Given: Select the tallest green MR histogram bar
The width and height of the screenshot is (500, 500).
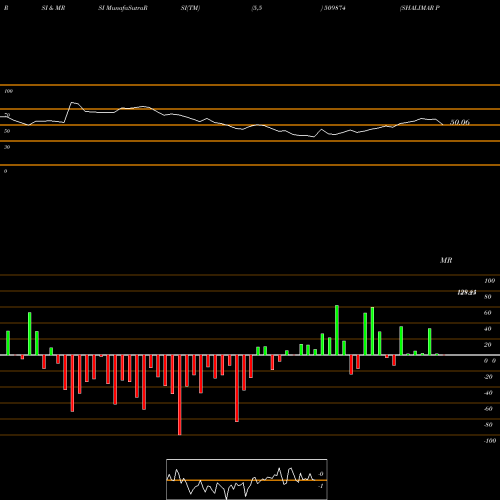Looking at the screenshot, I should pyautogui.click(x=337, y=330).
